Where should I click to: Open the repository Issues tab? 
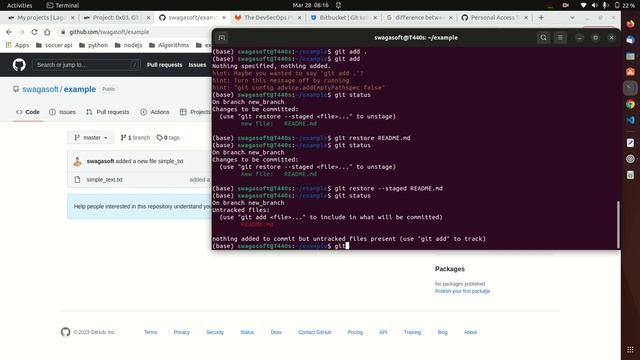(62, 112)
